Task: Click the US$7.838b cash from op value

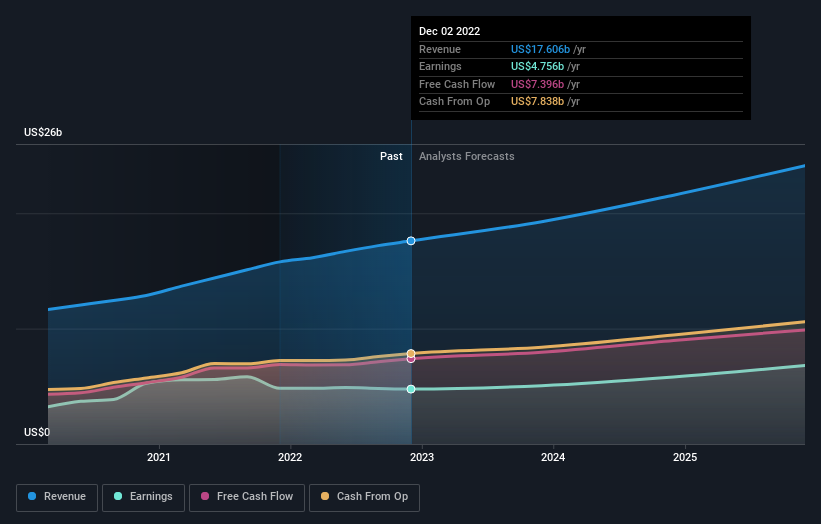Action: (537, 102)
